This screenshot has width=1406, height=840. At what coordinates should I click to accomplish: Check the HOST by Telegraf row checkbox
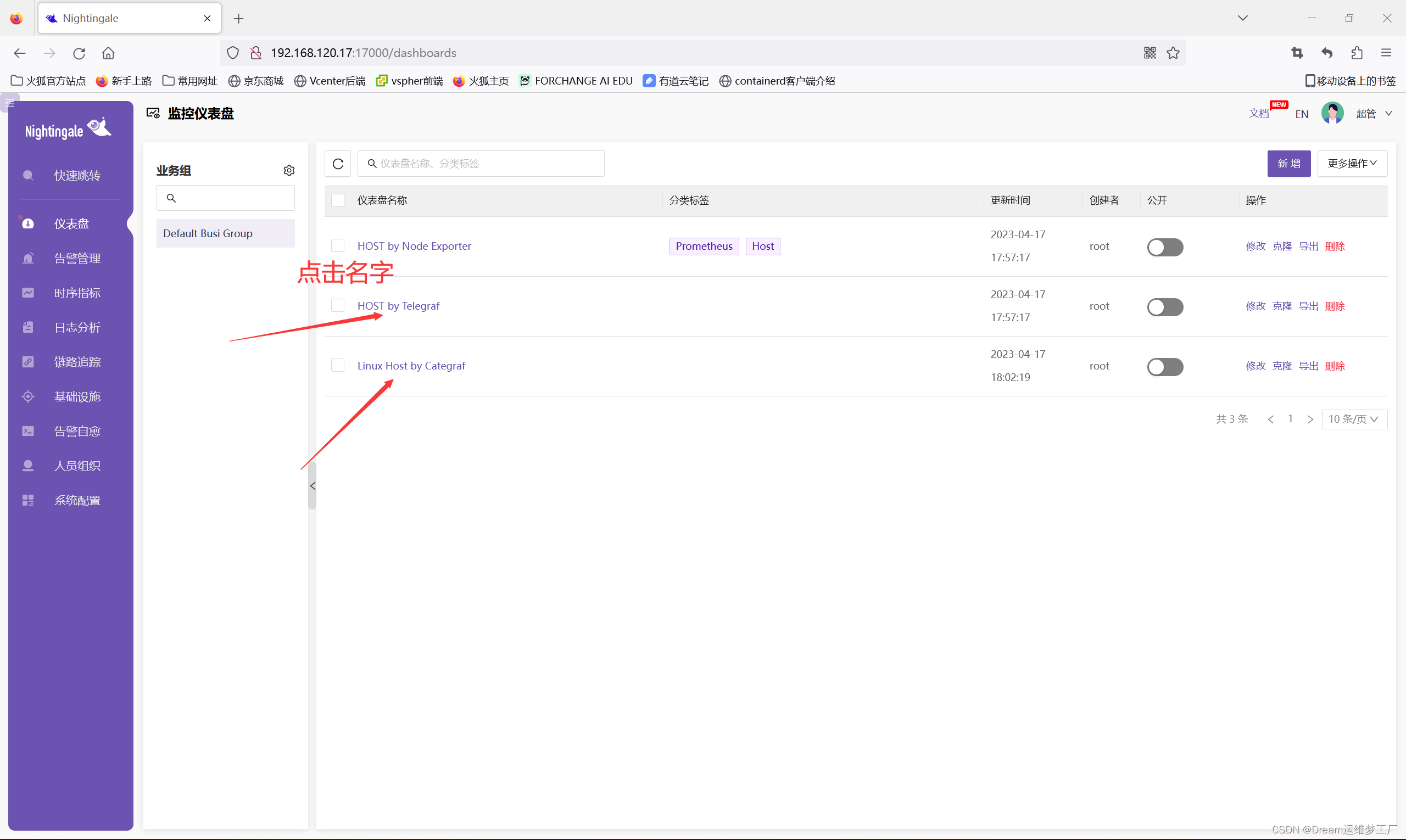[x=338, y=306]
